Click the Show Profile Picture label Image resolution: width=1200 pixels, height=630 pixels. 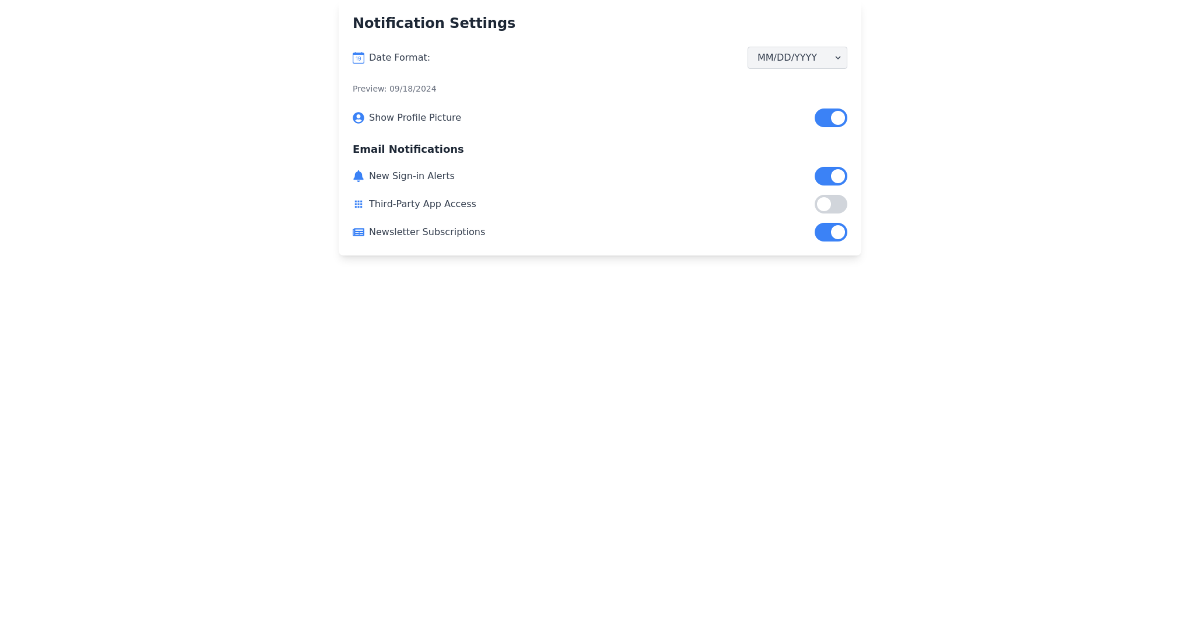pyautogui.click(x=415, y=117)
